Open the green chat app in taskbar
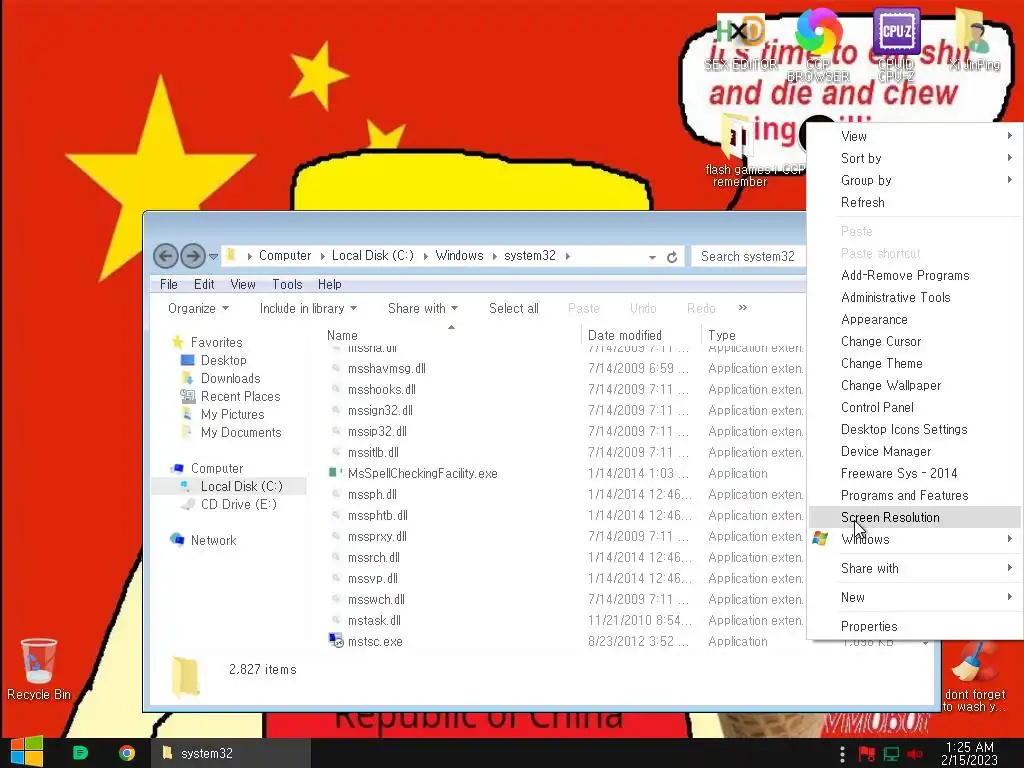The width and height of the screenshot is (1024, 768). [x=80, y=753]
